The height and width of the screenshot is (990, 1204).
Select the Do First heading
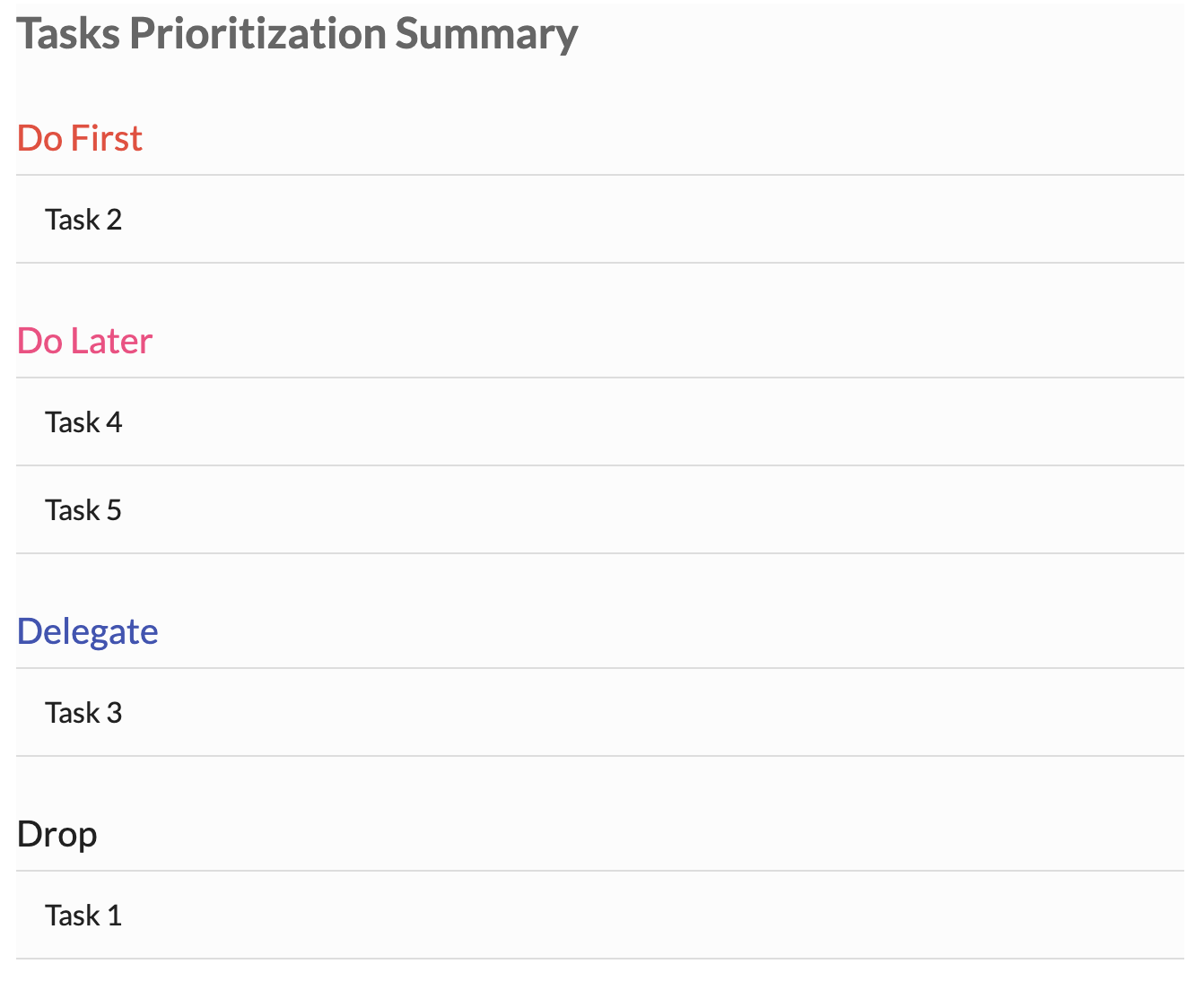80,138
